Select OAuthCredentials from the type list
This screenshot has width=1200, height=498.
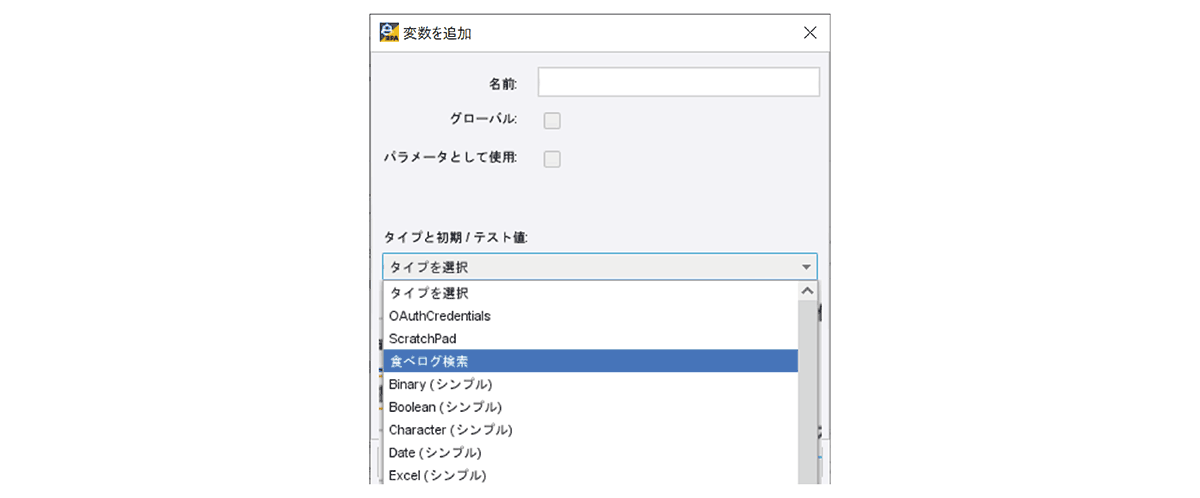coord(590,316)
